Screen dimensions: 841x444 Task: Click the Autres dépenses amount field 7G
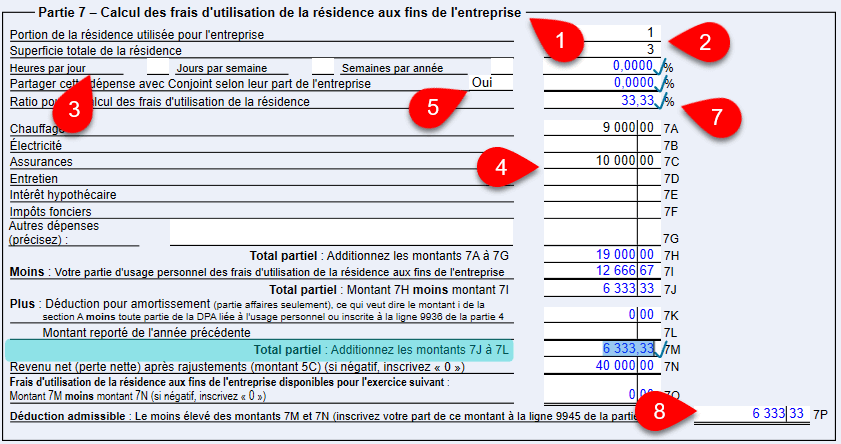[602, 232]
